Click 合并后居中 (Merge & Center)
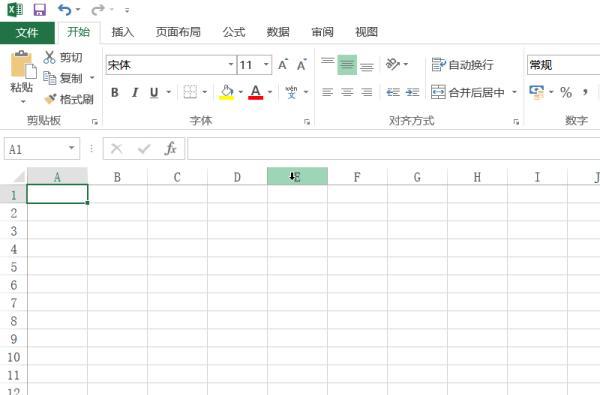The width and height of the screenshot is (600, 395). (x=468, y=92)
